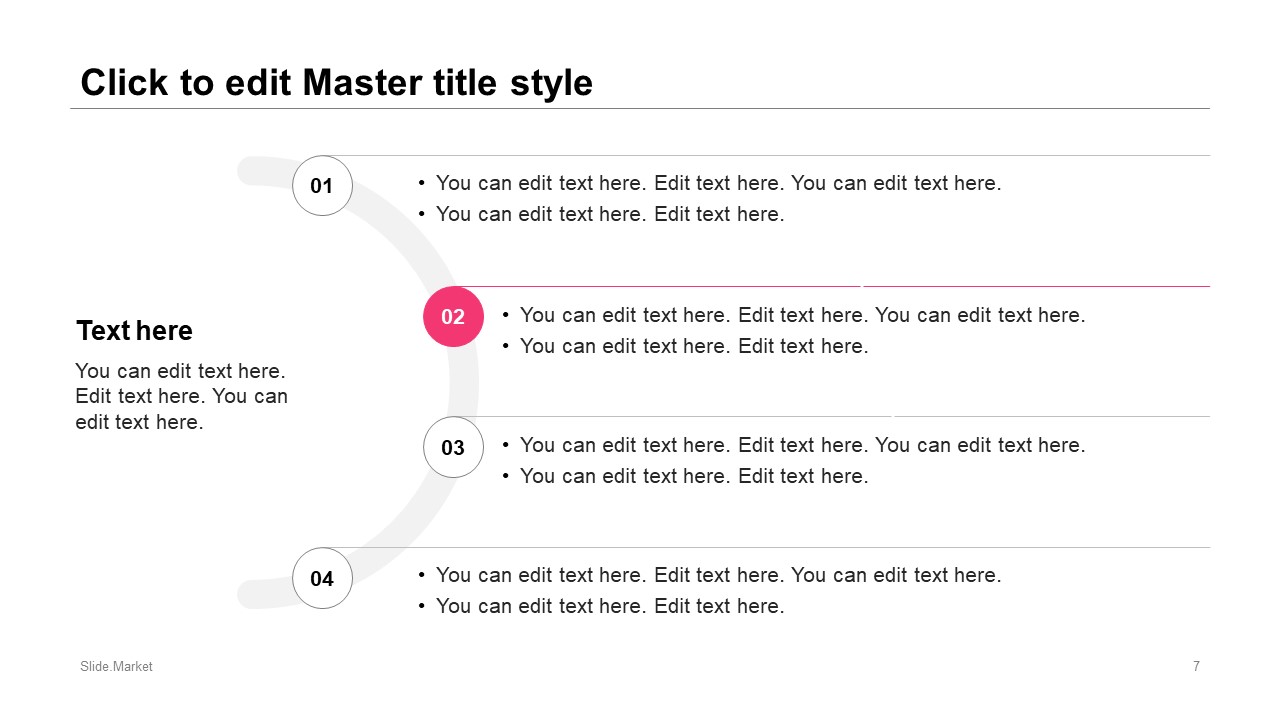The width and height of the screenshot is (1280, 720).
Task: Click the Slide.Market footer text
Action: pos(117,666)
